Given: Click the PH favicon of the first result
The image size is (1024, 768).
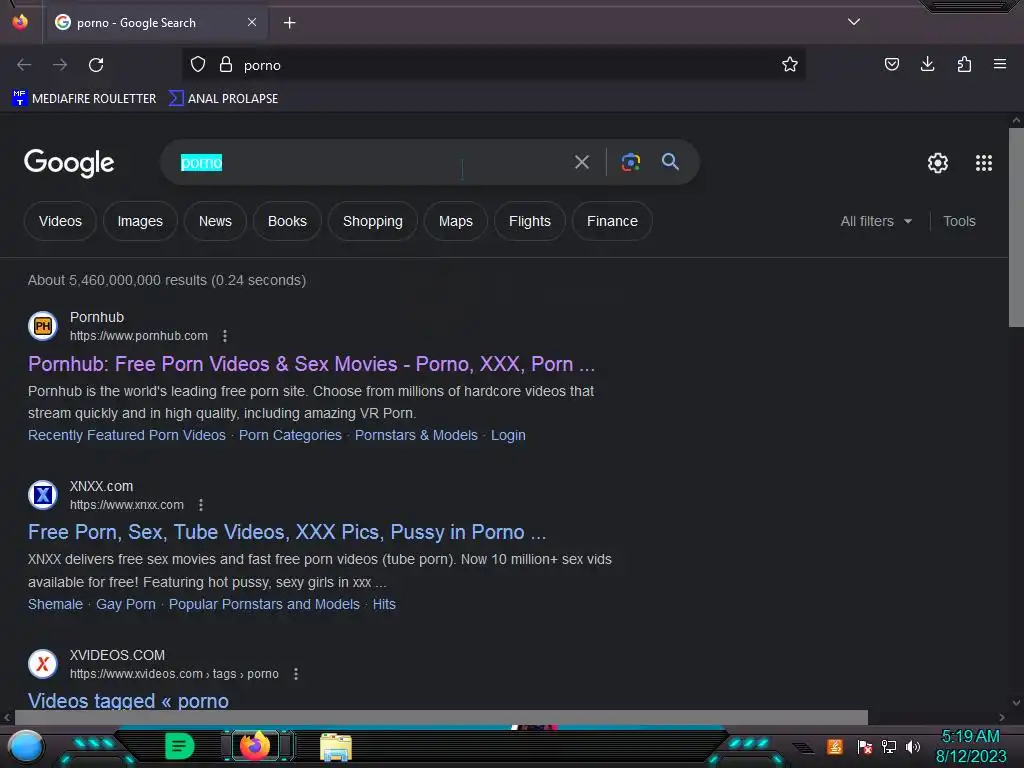Looking at the screenshot, I should (42, 326).
